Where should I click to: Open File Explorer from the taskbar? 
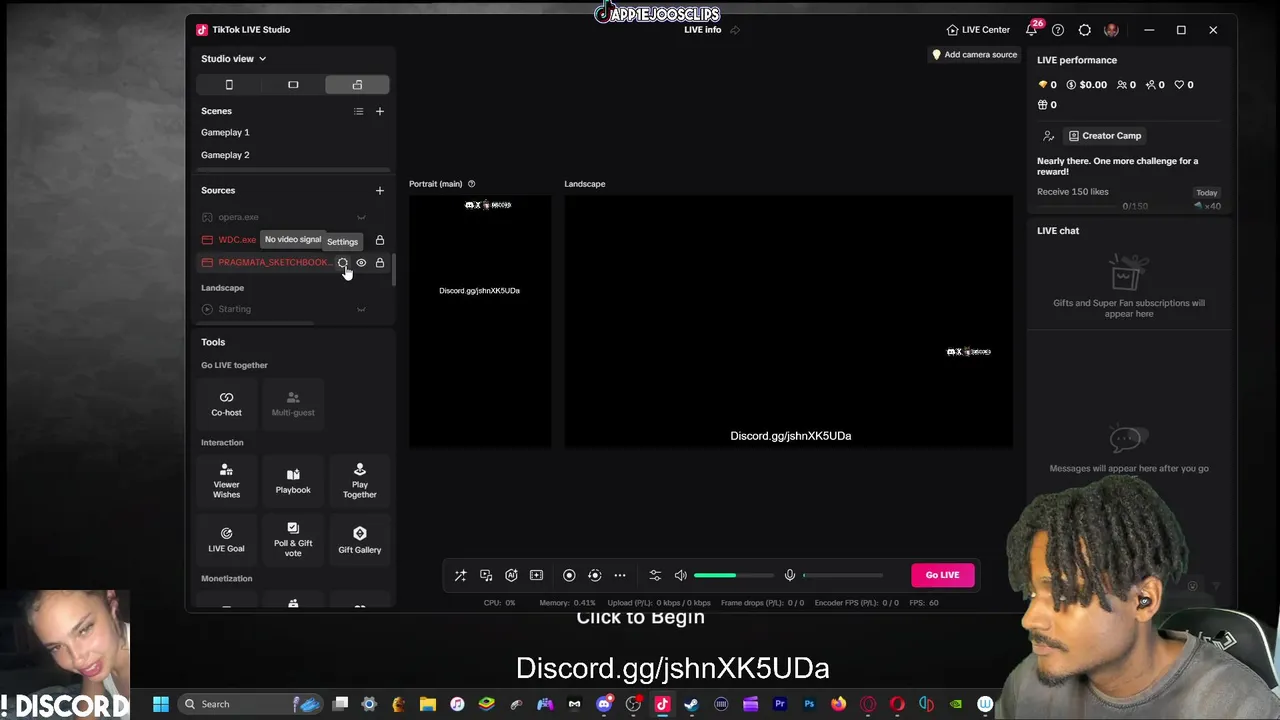coord(428,704)
